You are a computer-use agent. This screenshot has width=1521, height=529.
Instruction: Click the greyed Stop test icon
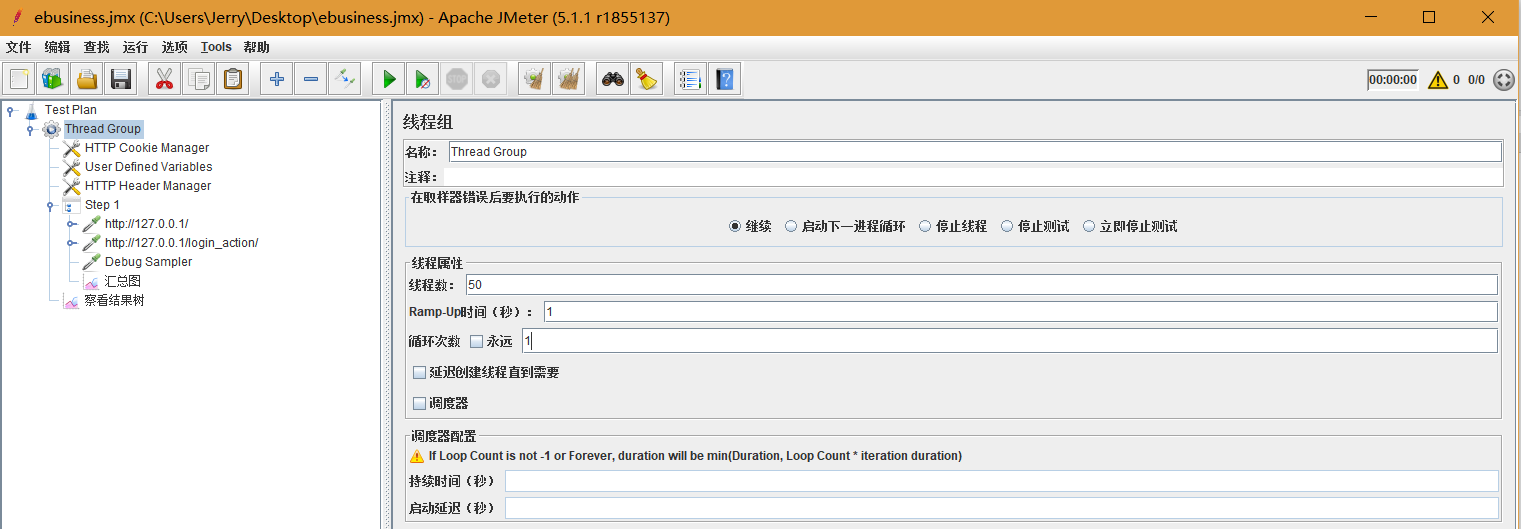click(x=457, y=79)
